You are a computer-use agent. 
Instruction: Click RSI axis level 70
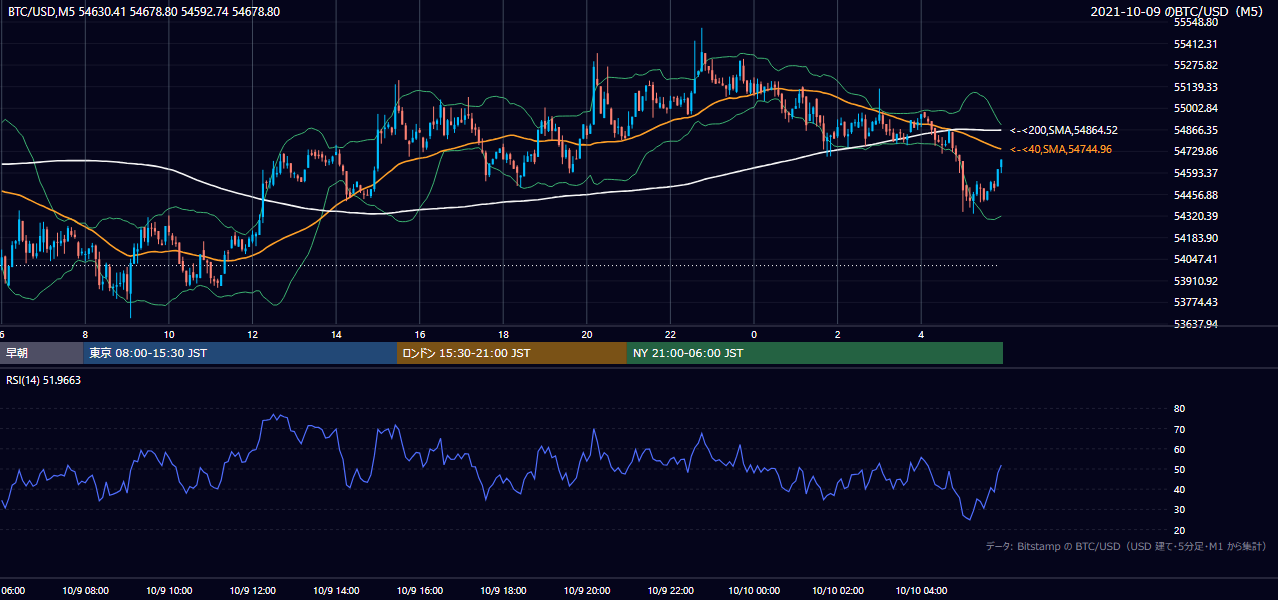click(x=1180, y=429)
